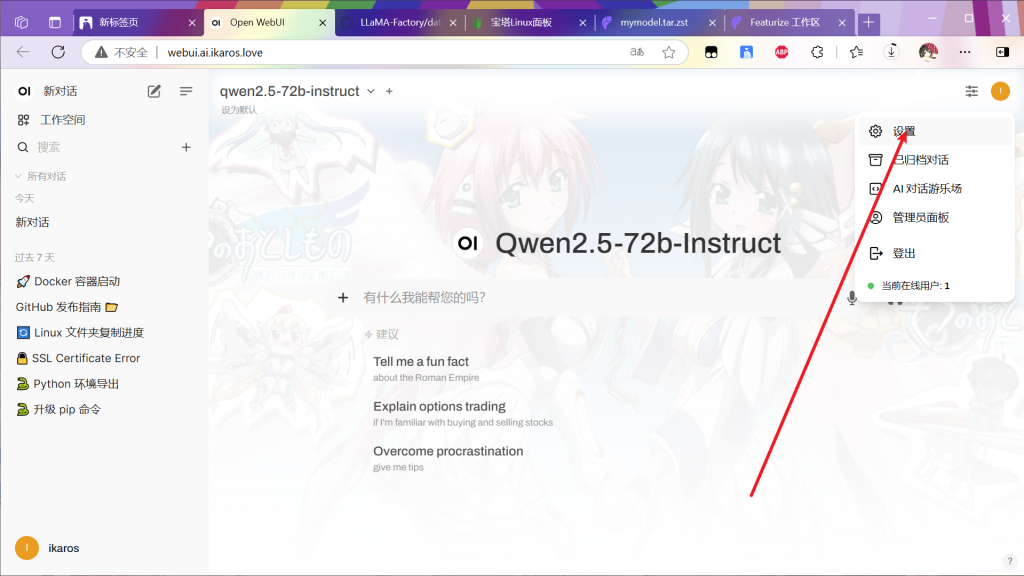Screen dimensions: 1024x576
Task: Click the 不安全 site security warning
Action: (121, 52)
